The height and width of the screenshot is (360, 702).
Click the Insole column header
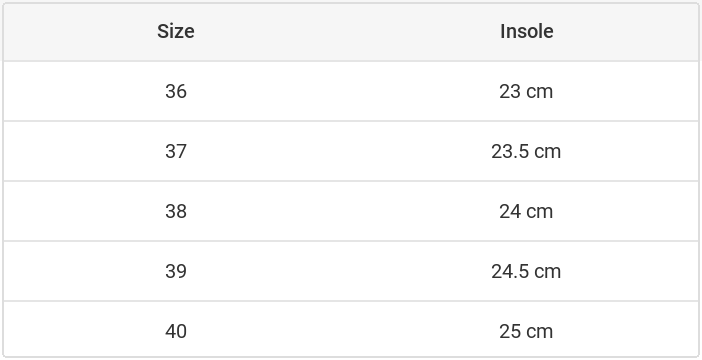coord(526,31)
